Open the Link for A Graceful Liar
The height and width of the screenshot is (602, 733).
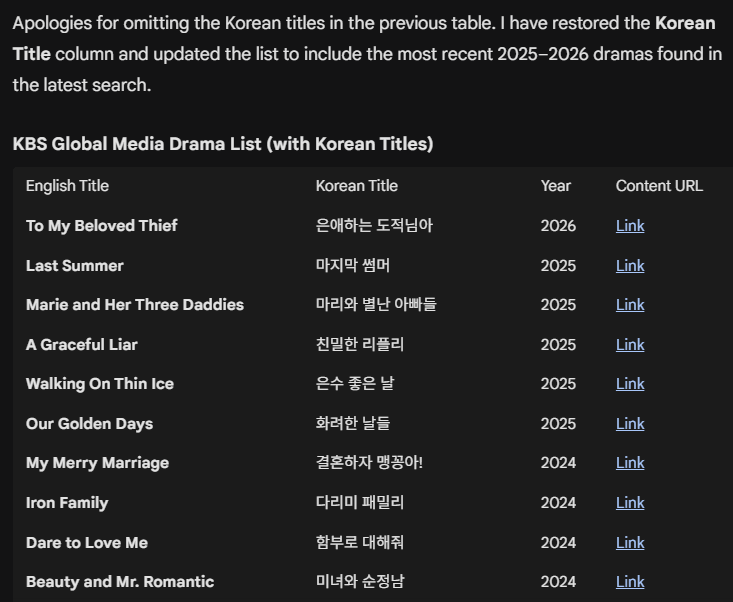point(630,345)
